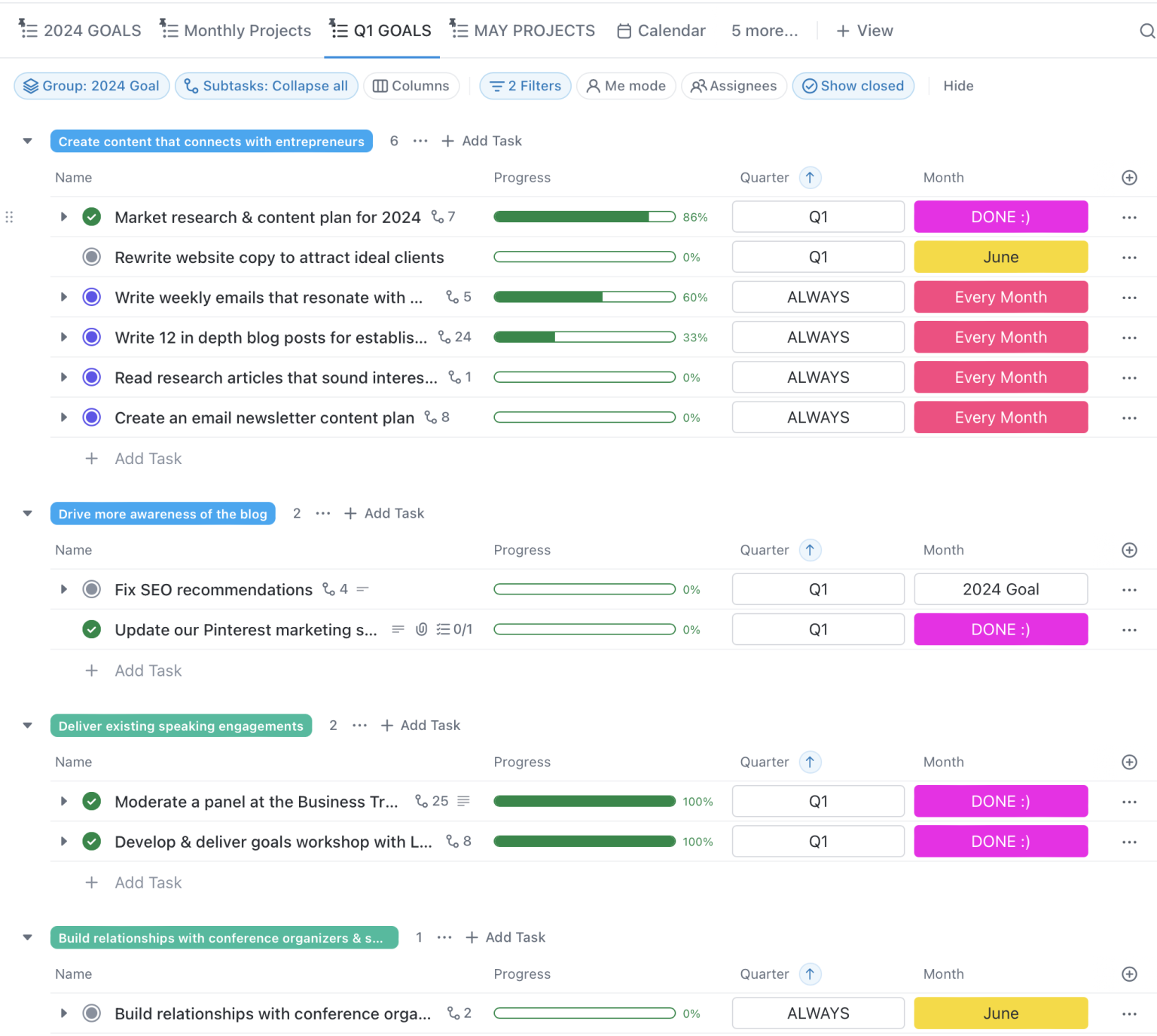Add column via plus icon in the Deliver existing speaking engagements group
This screenshot has width=1157, height=1036.
click(x=1129, y=762)
